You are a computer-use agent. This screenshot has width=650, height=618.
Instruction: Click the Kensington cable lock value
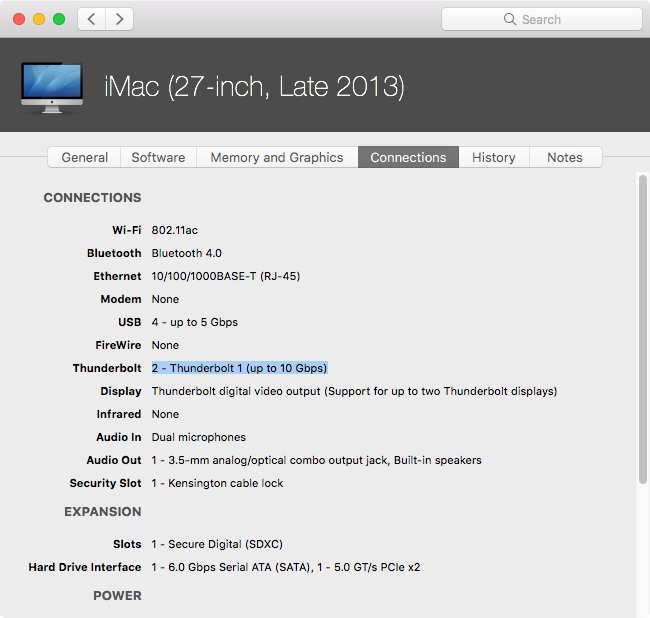(x=217, y=483)
